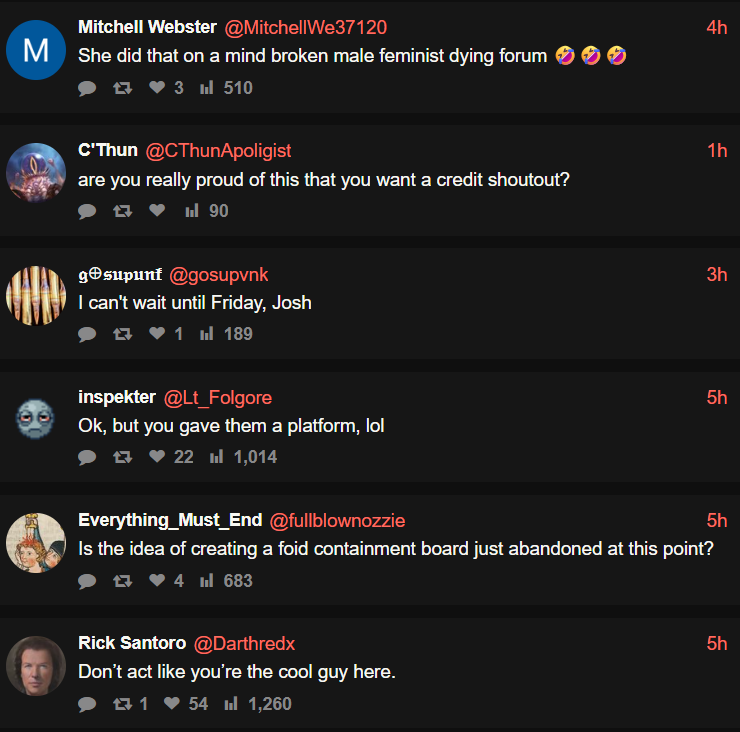The width and height of the screenshot is (740, 732).
Task: Like C'Thun's reply about credit shoutout
Action: tap(156, 211)
